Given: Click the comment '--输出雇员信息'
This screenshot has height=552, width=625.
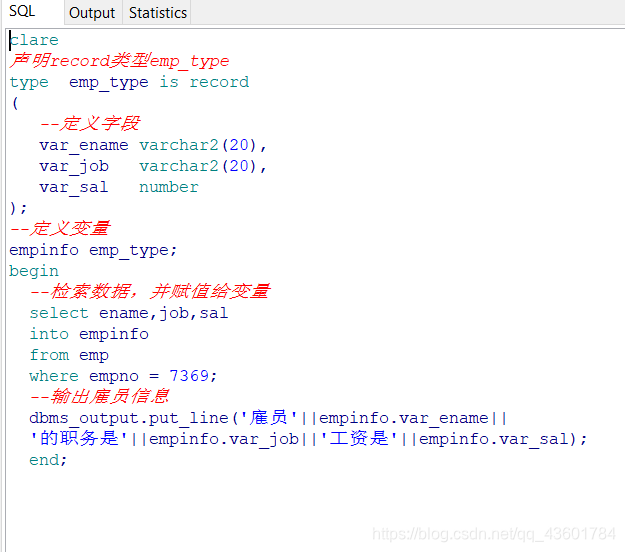Looking at the screenshot, I should (100, 397).
